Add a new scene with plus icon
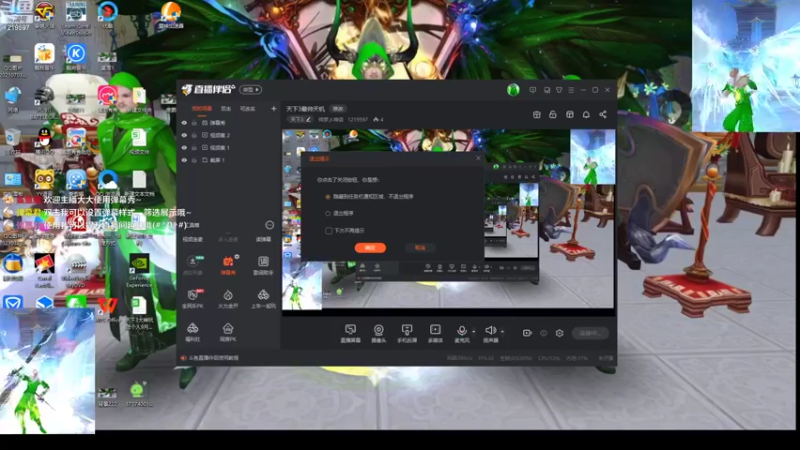 (273, 109)
